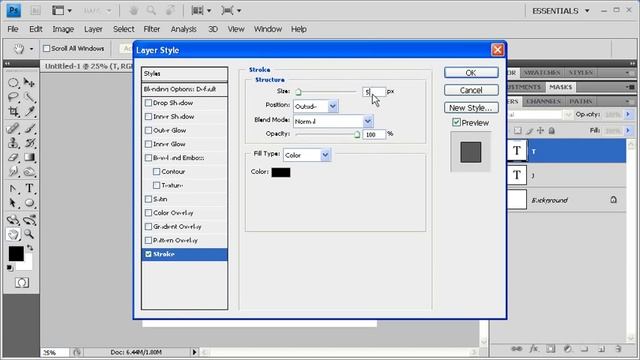Click the stroke Size input field
The height and width of the screenshot is (360, 640).
pos(374,92)
